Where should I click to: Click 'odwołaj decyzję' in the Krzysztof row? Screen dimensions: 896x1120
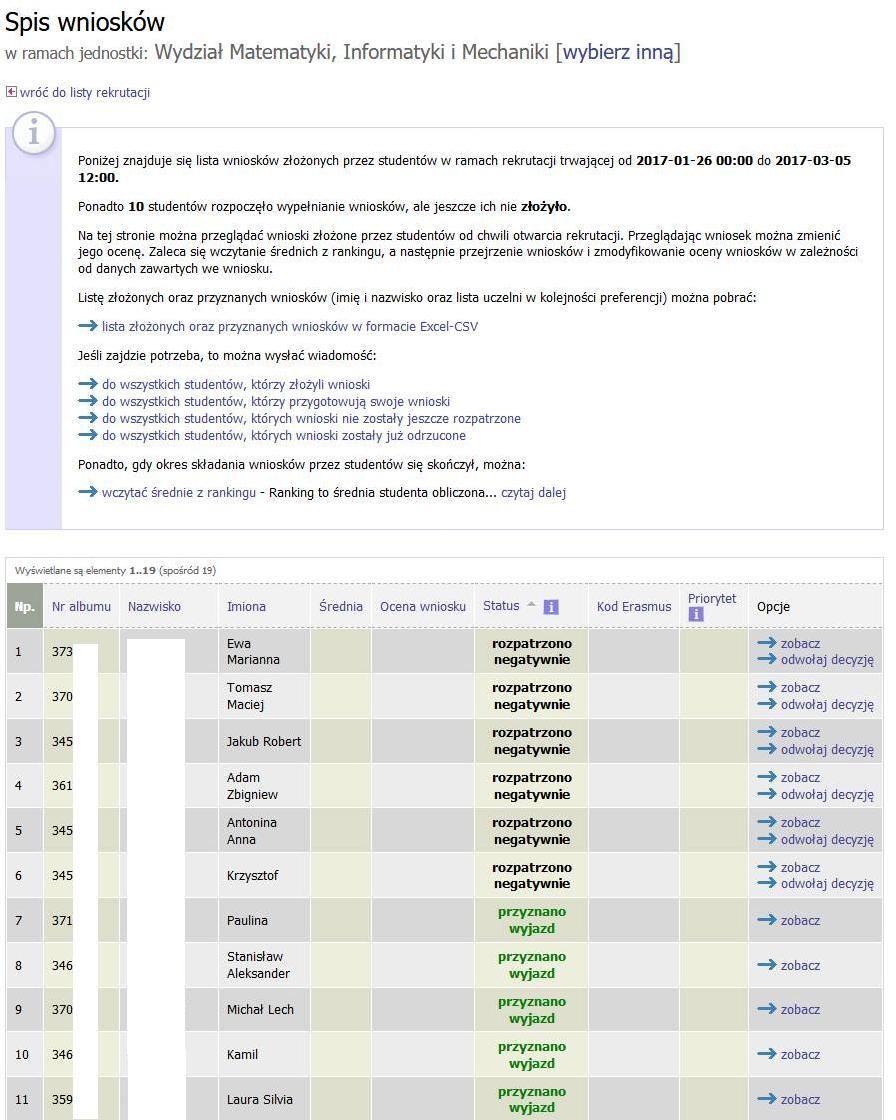[x=827, y=884]
